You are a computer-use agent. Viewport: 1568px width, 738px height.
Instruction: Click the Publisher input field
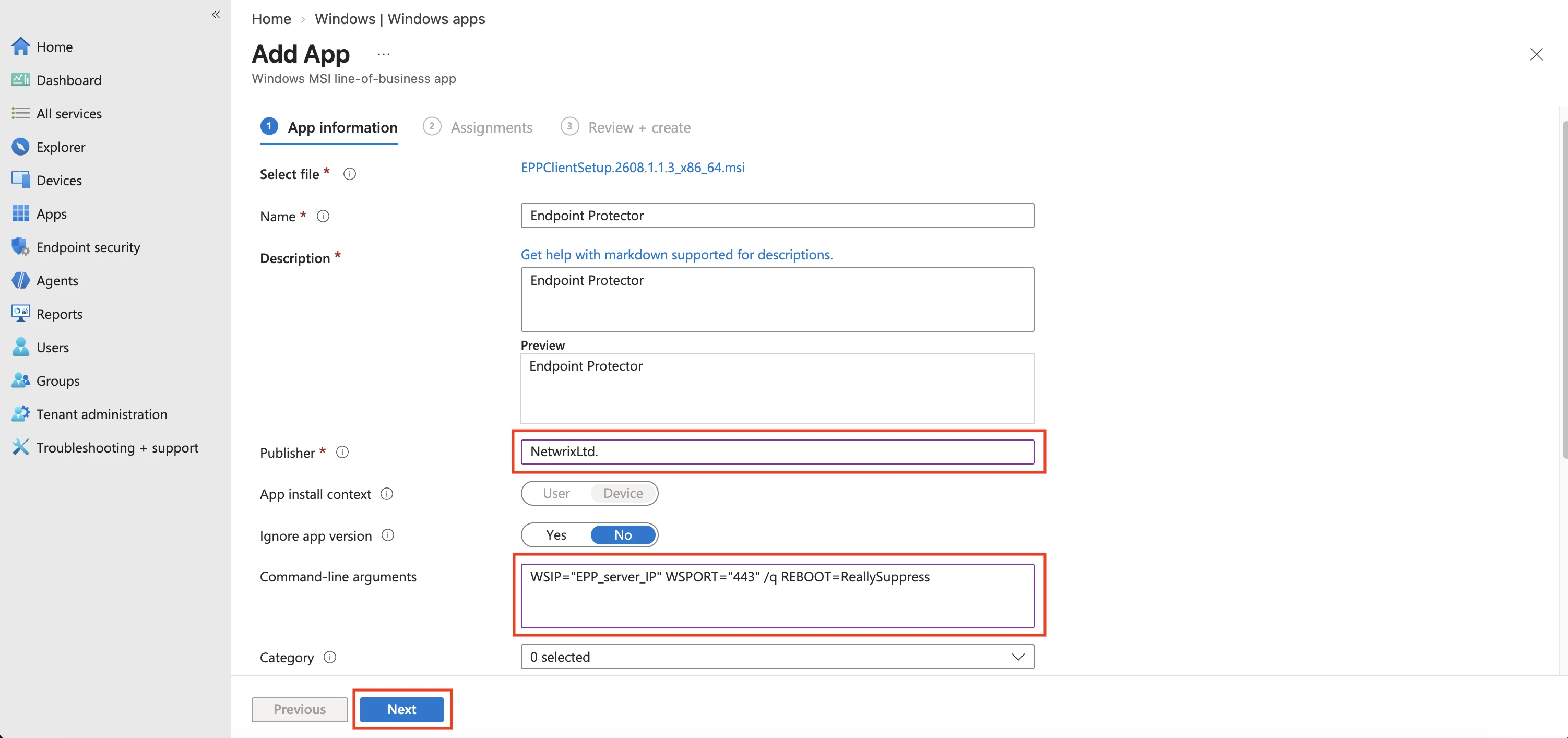point(777,451)
